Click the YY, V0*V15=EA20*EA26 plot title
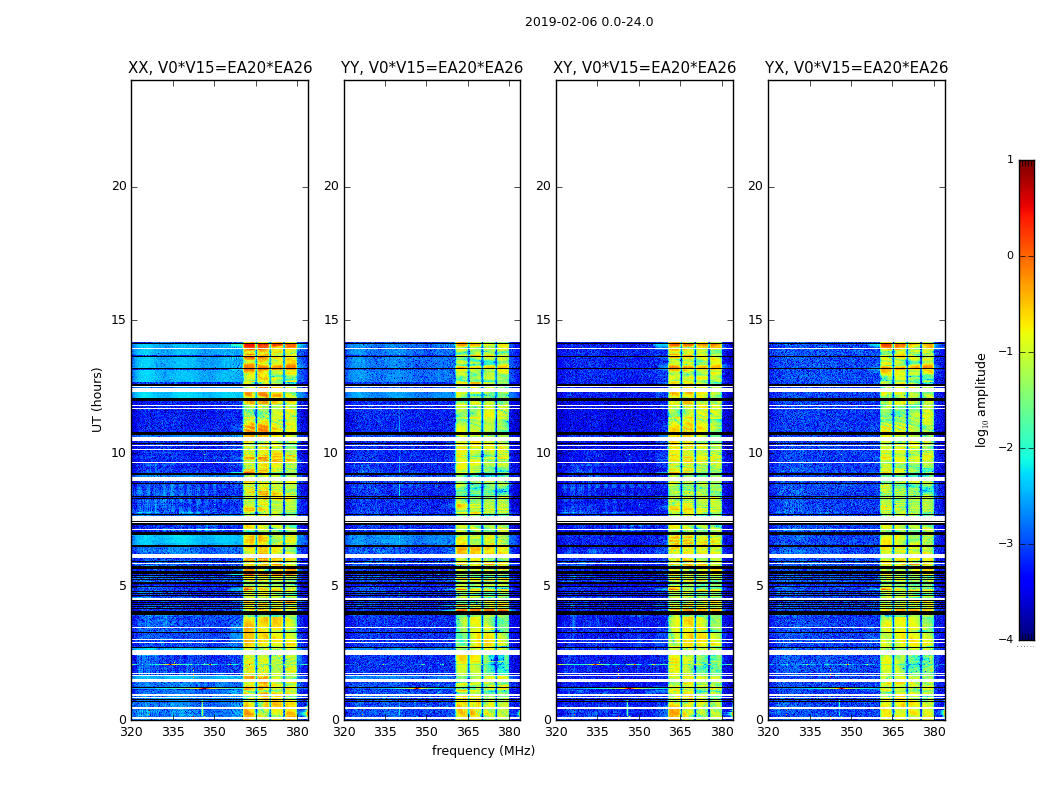The image size is (1050, 800). 432,68
